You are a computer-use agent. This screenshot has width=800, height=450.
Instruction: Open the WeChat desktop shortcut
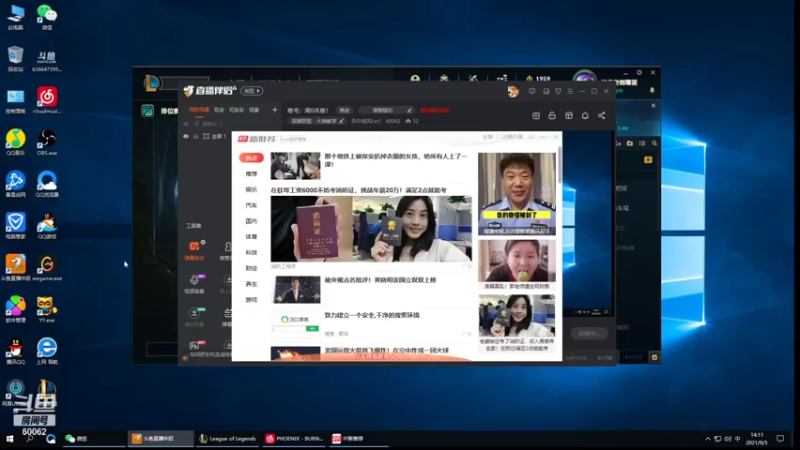click(x=47, y=16)
